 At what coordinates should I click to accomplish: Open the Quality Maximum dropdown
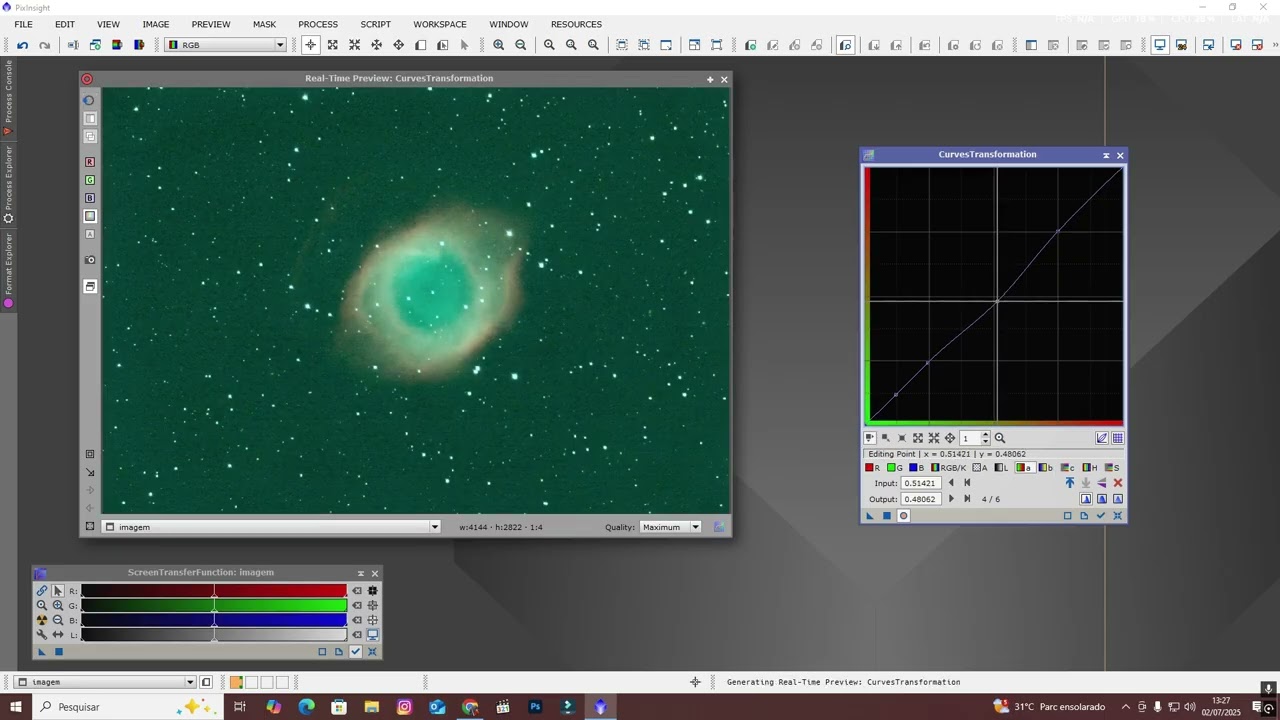[670, 527]
